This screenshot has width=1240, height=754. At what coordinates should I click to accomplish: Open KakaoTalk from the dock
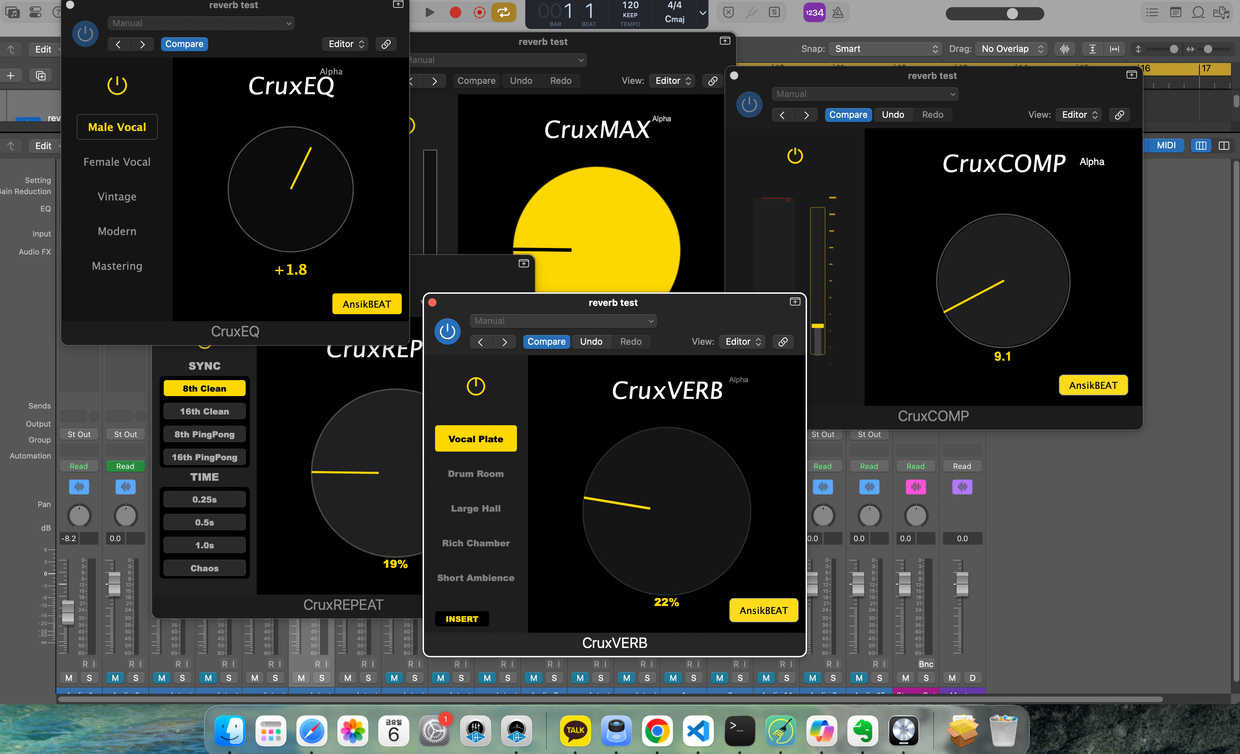point(575,730)
